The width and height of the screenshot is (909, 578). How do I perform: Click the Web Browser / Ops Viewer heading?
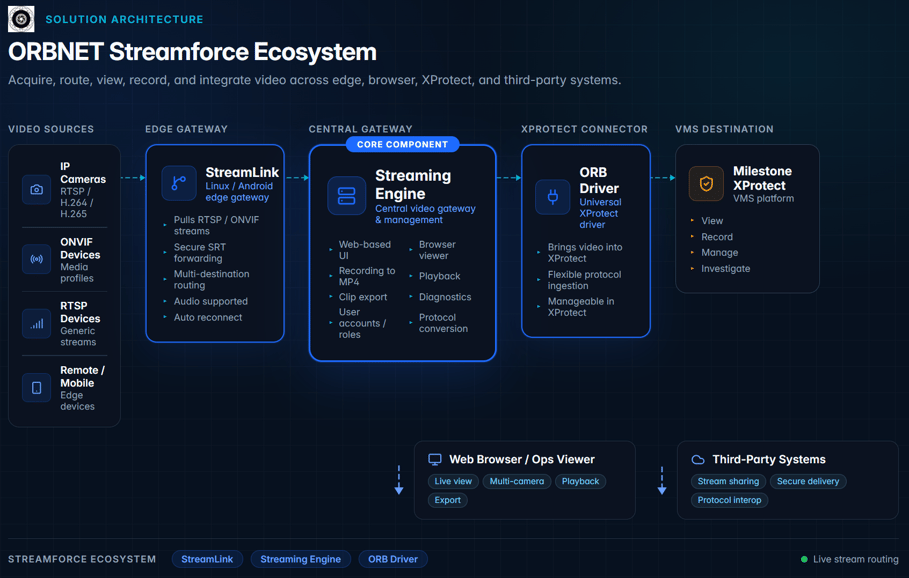[522, 460]
